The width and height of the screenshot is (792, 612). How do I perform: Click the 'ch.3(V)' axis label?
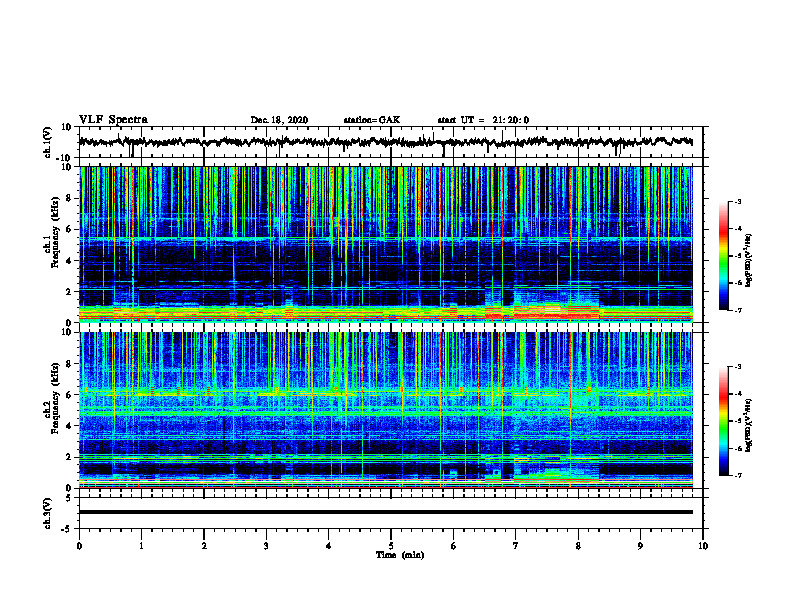pyautogui.click(x=48, y=513)
